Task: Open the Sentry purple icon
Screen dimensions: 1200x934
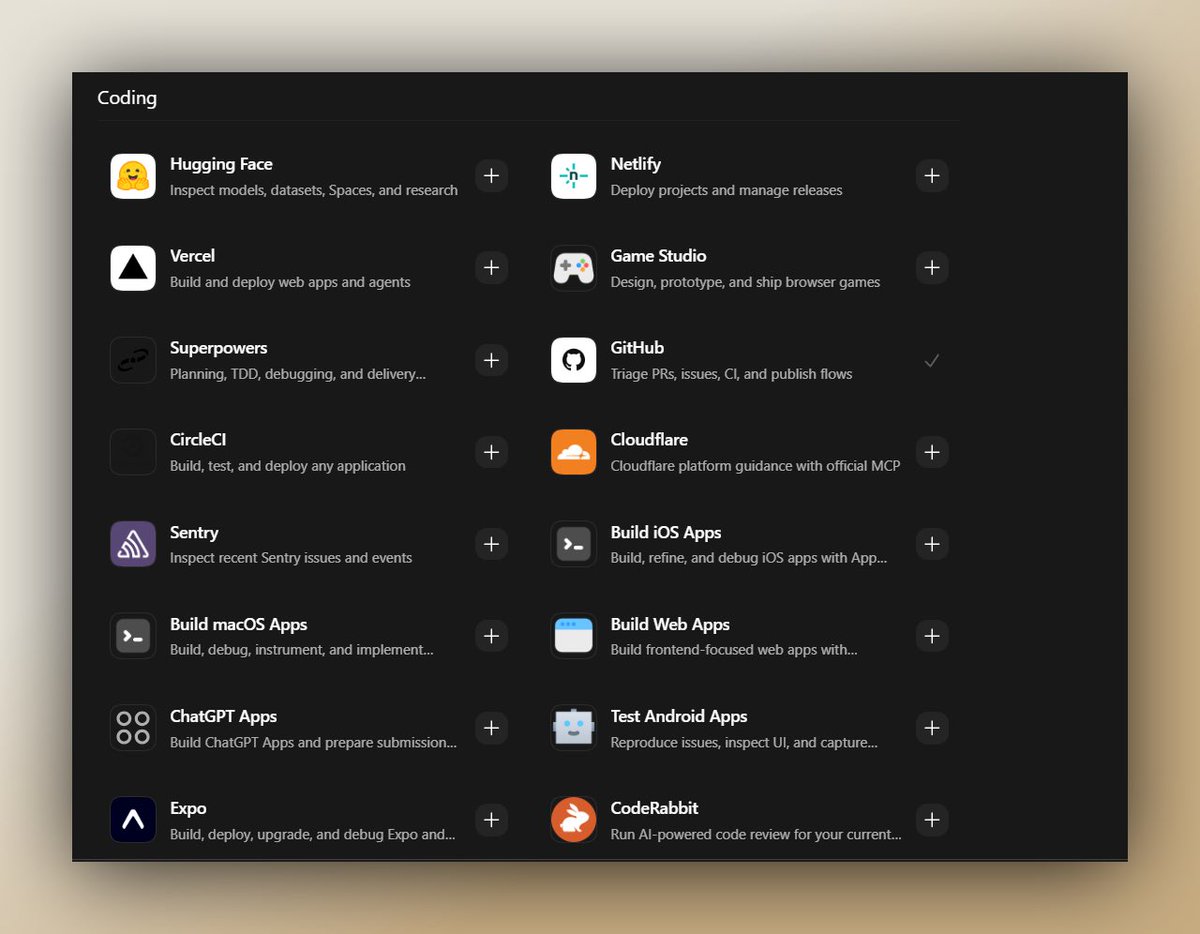Action: (133, 544)
